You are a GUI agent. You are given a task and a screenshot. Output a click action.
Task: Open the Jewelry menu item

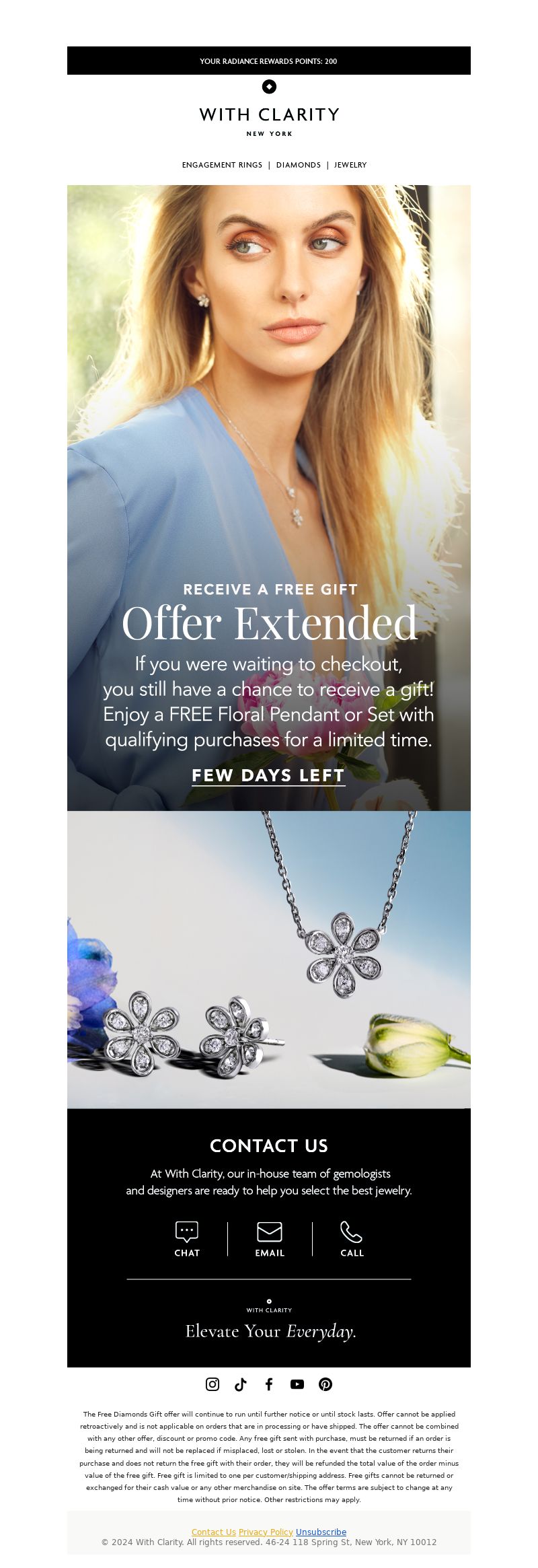click(x=350, y=165)
